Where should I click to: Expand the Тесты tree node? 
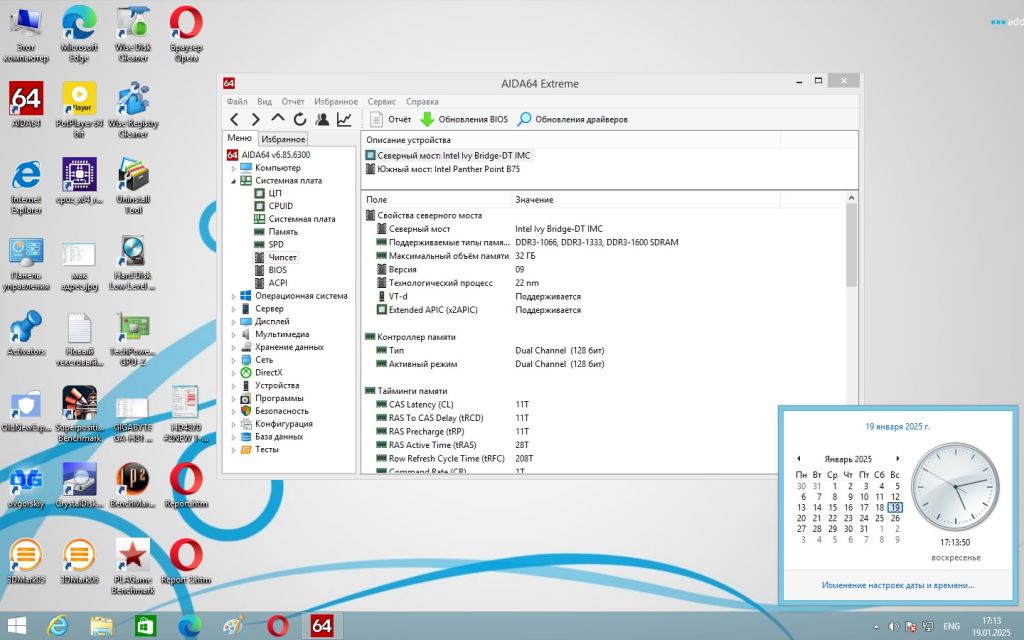[x=233, y=449]
